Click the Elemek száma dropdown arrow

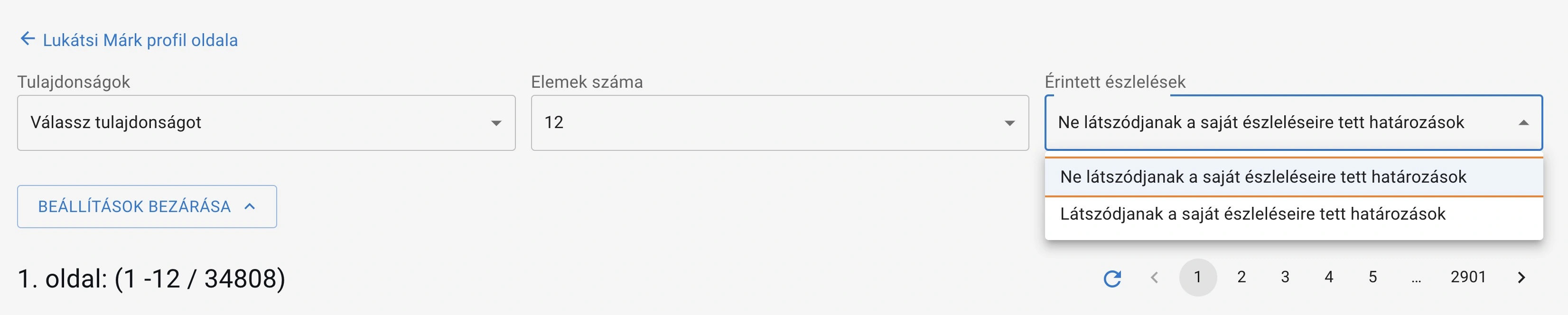tap(1009, 123)
